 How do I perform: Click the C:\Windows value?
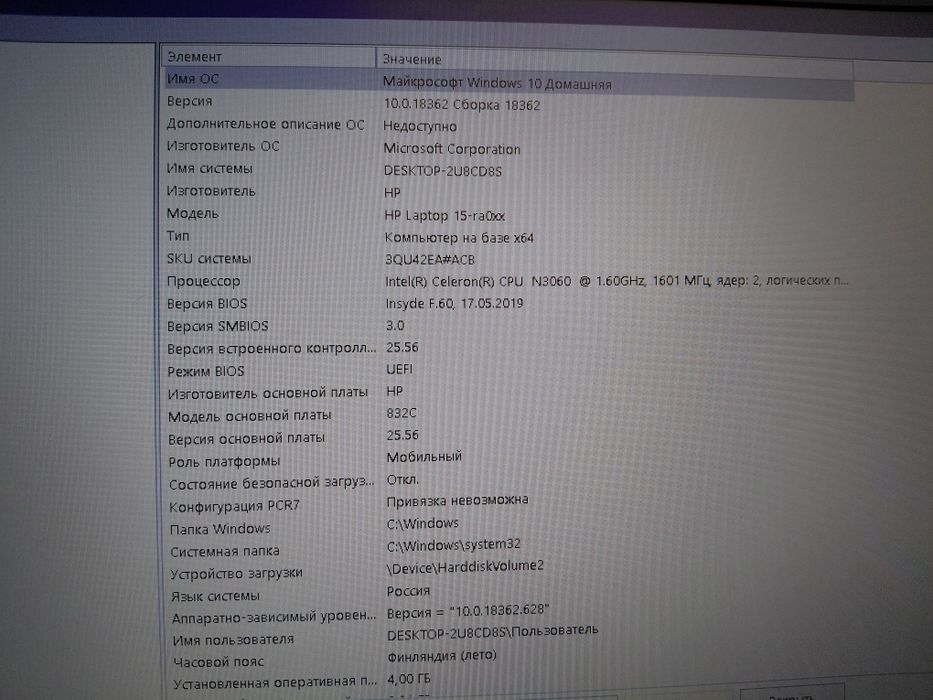[x=423, y=524]
